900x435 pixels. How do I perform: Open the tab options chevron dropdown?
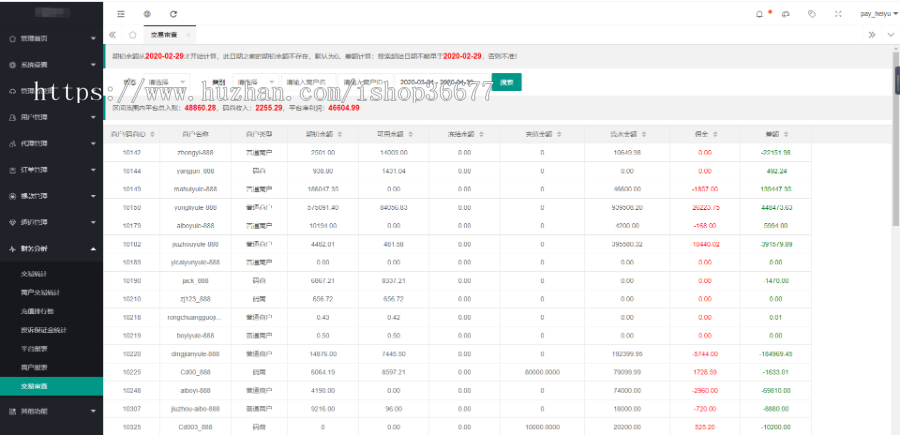889,34
